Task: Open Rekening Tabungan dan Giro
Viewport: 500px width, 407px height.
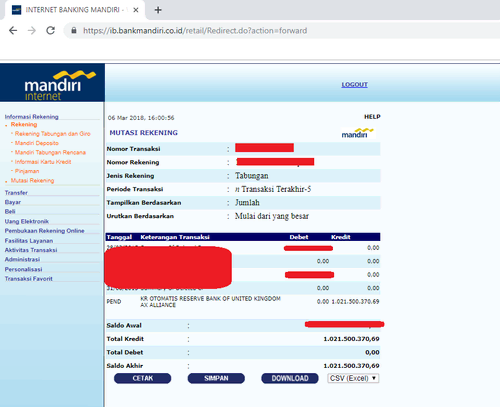Action: pyautogui.click(x=53, y=134)
